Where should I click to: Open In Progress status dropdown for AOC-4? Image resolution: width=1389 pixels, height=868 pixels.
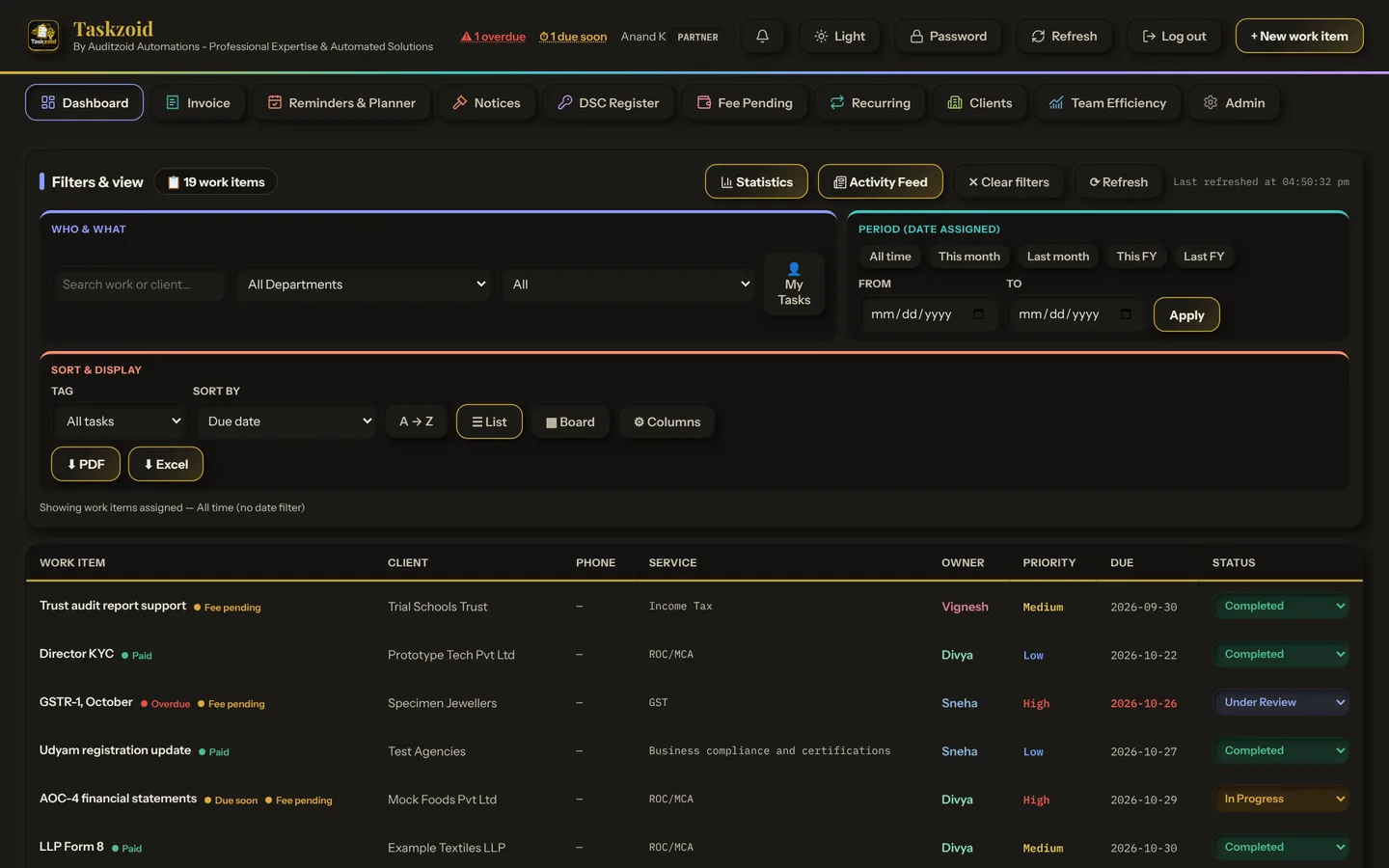1281,800
